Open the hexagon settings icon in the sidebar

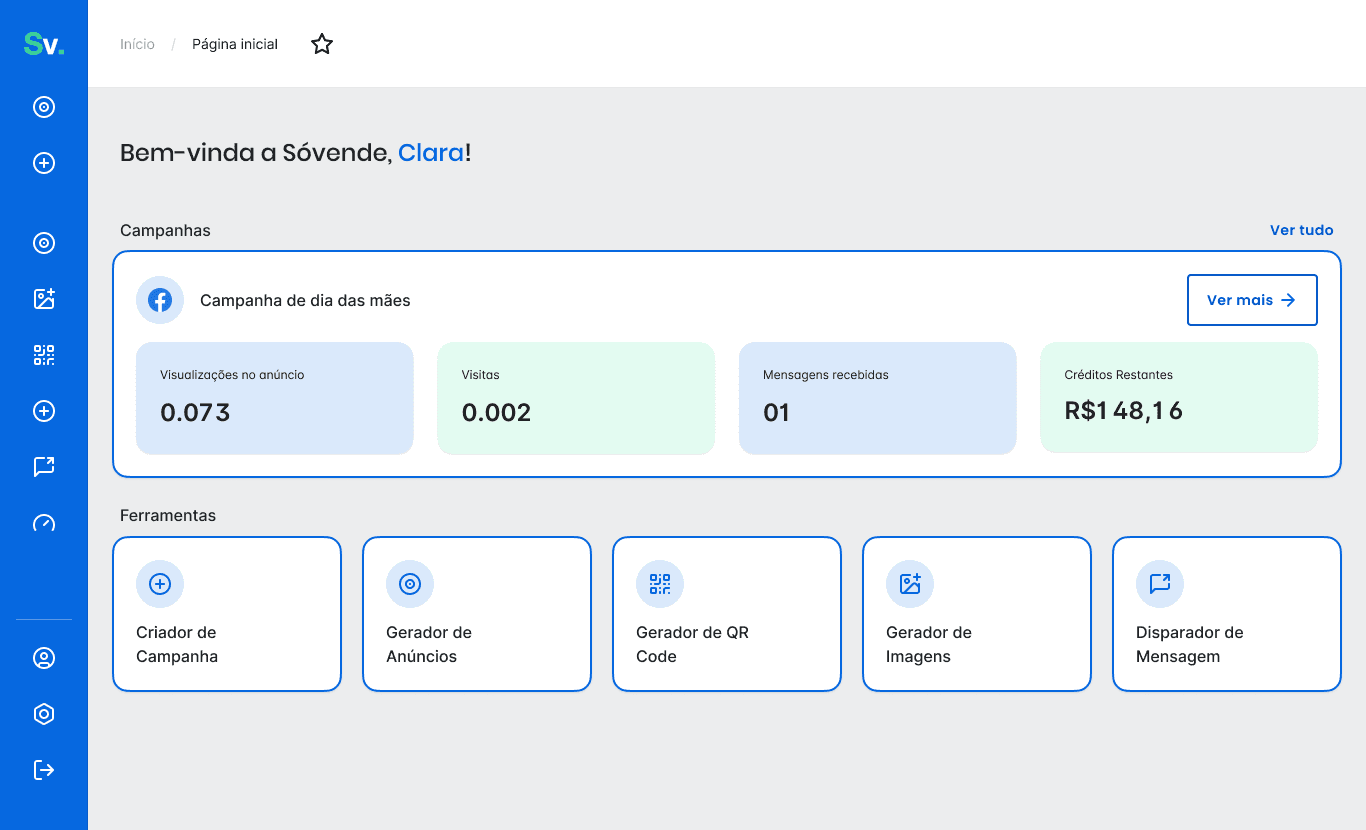44,714
